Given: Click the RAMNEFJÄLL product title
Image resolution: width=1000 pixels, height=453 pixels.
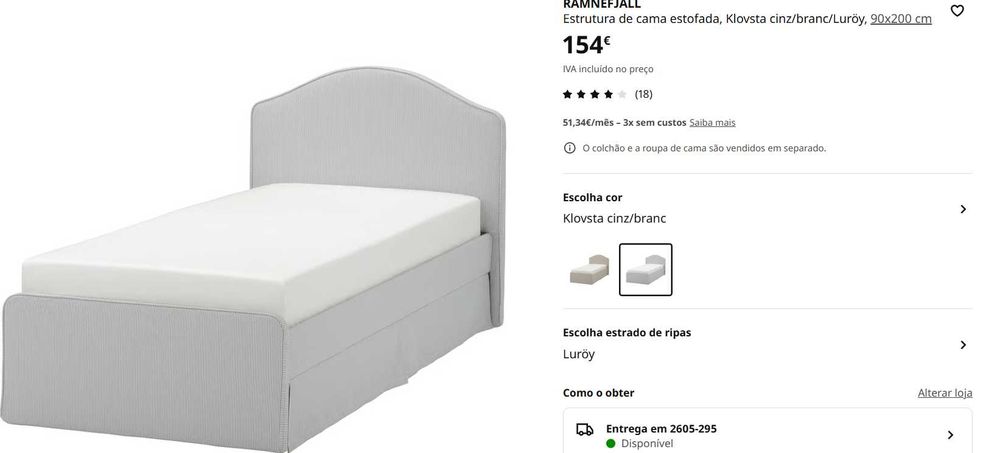Looking at the screenshot, I should pyautogui.click(x=601, y=4).
